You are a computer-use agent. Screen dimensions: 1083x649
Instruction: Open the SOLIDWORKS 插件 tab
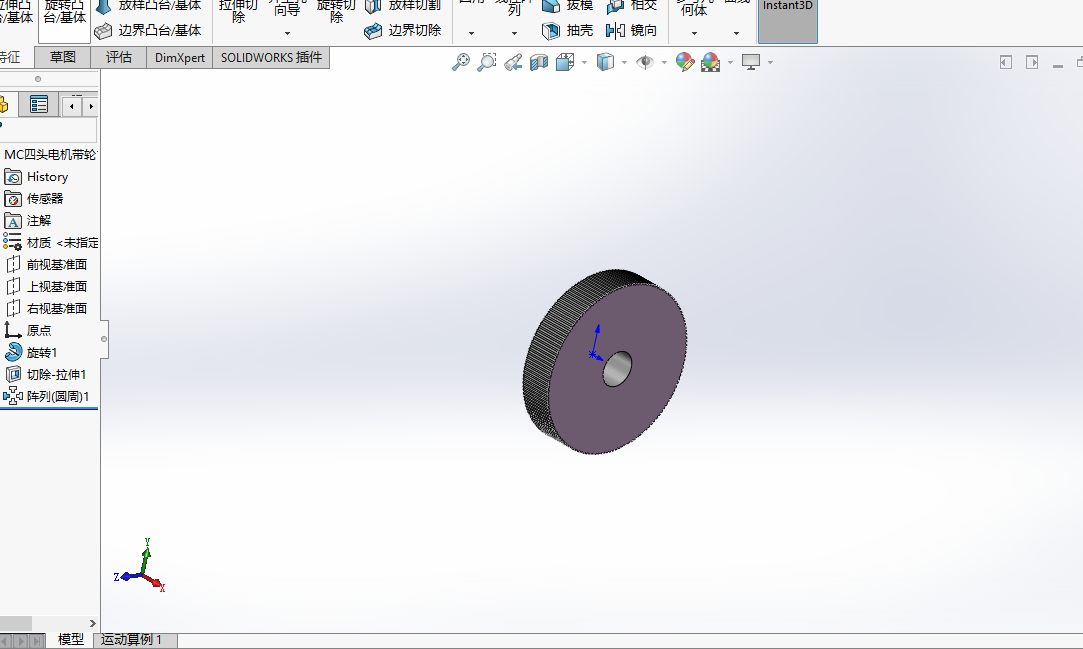point(271,57)
